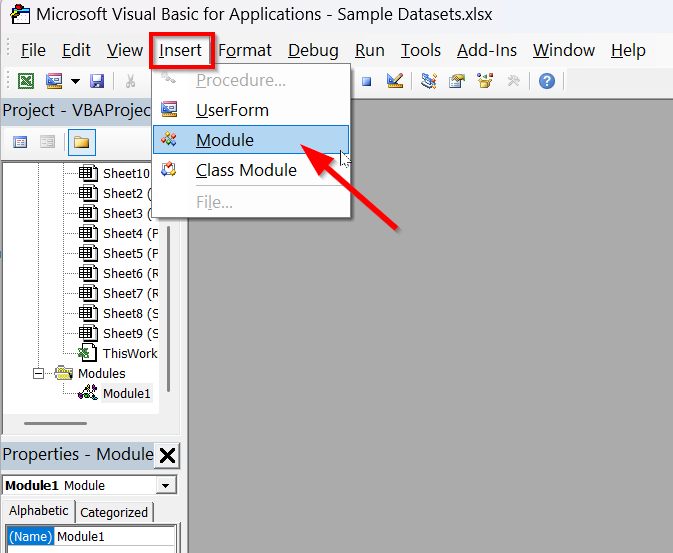Select Sheet2 in project tree
Screen dimensions: 673x553
pos(127,194)
